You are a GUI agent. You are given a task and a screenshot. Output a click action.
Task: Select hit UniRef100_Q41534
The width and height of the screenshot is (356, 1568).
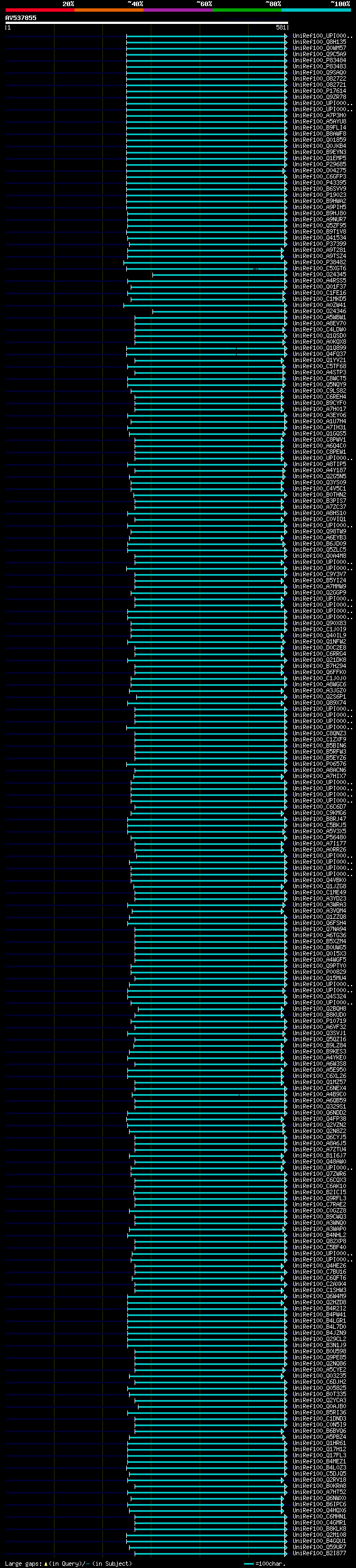tap(319, 238)
